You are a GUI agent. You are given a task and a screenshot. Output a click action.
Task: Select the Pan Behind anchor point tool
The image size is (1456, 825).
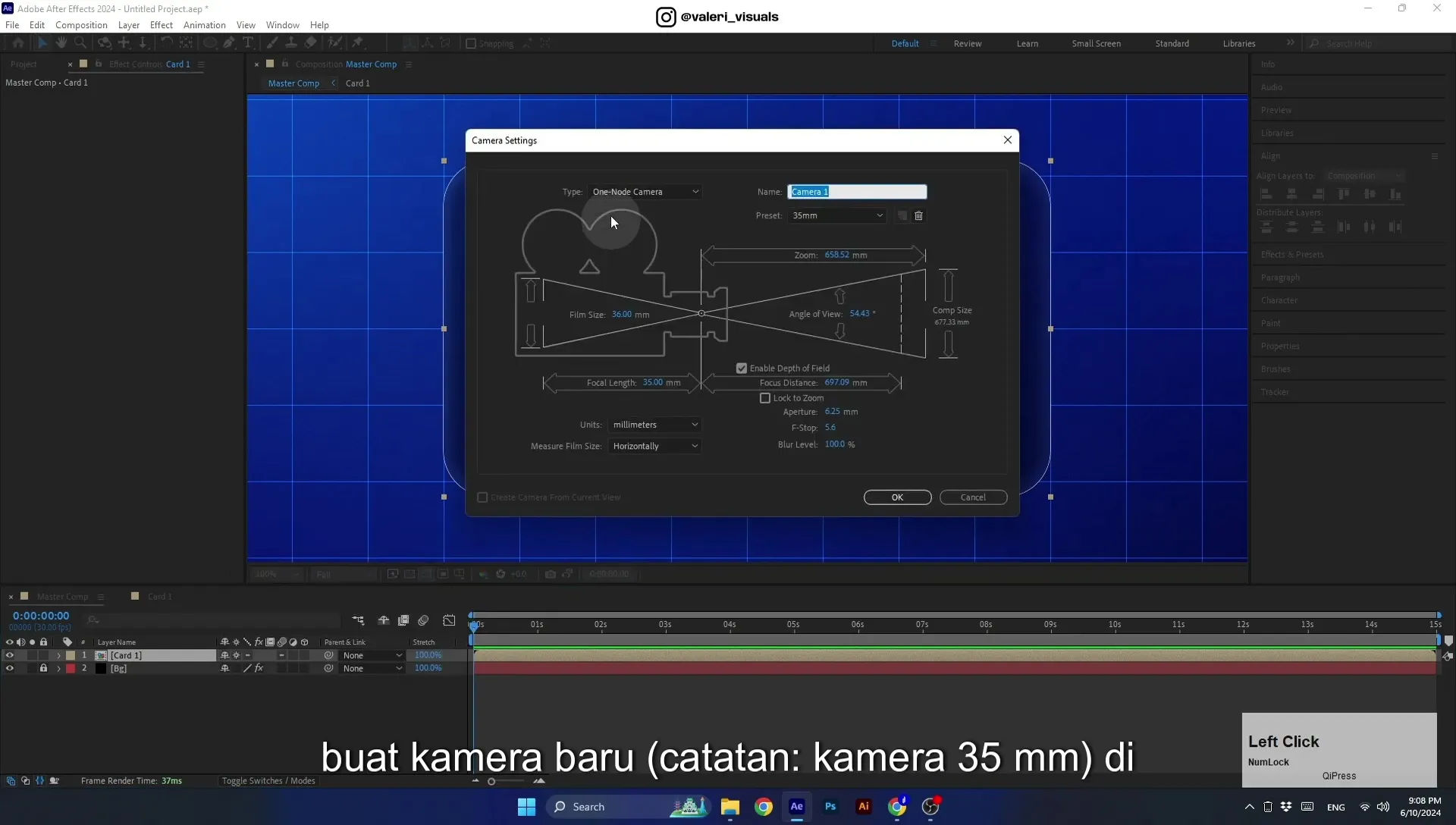point(186,43)
